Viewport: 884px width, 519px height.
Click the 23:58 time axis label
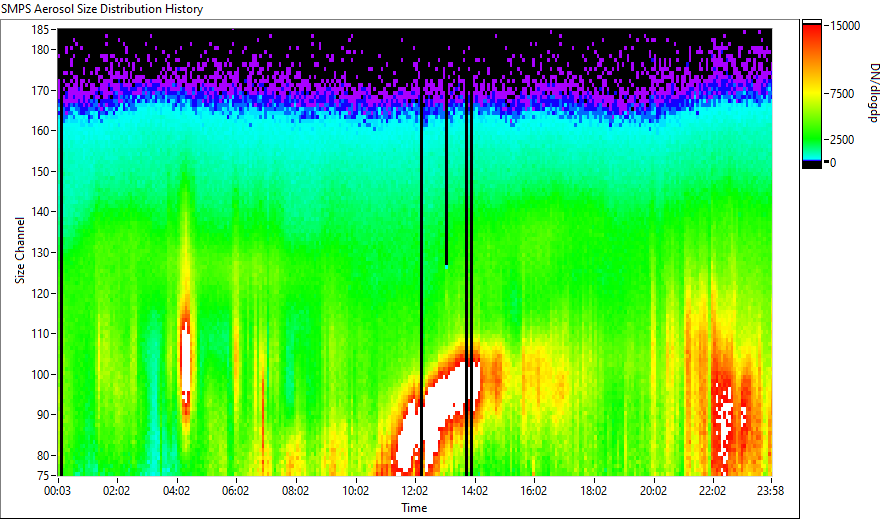(770, 491)
